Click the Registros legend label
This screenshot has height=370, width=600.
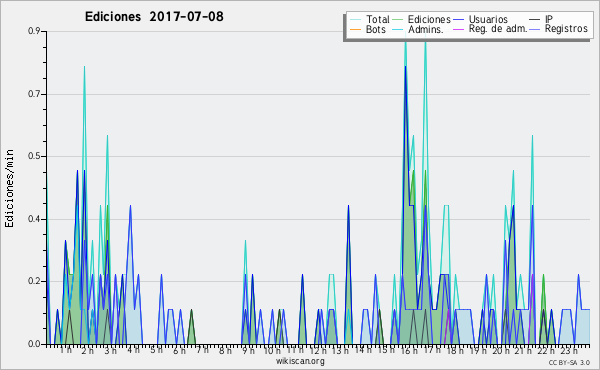(x=566, y=29)
